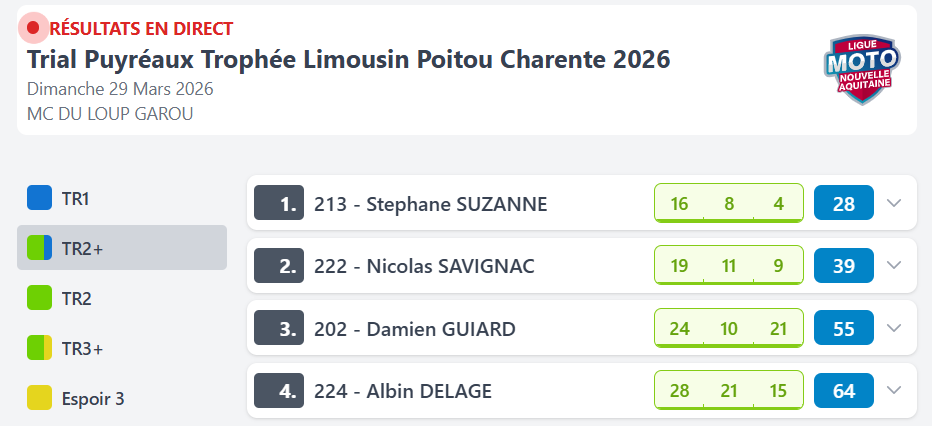Click the lap scores box for Albin DELAGE

point(728,390)
